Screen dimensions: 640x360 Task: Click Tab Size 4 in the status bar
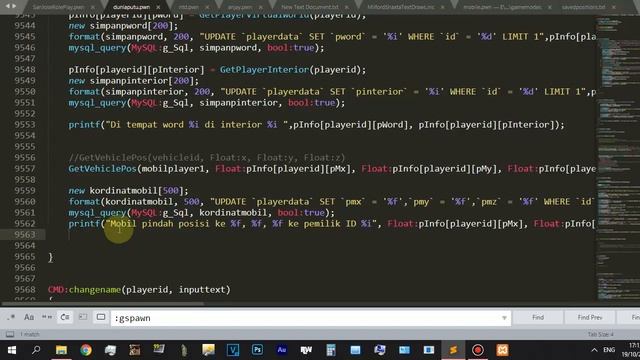[x=600, y=334]
